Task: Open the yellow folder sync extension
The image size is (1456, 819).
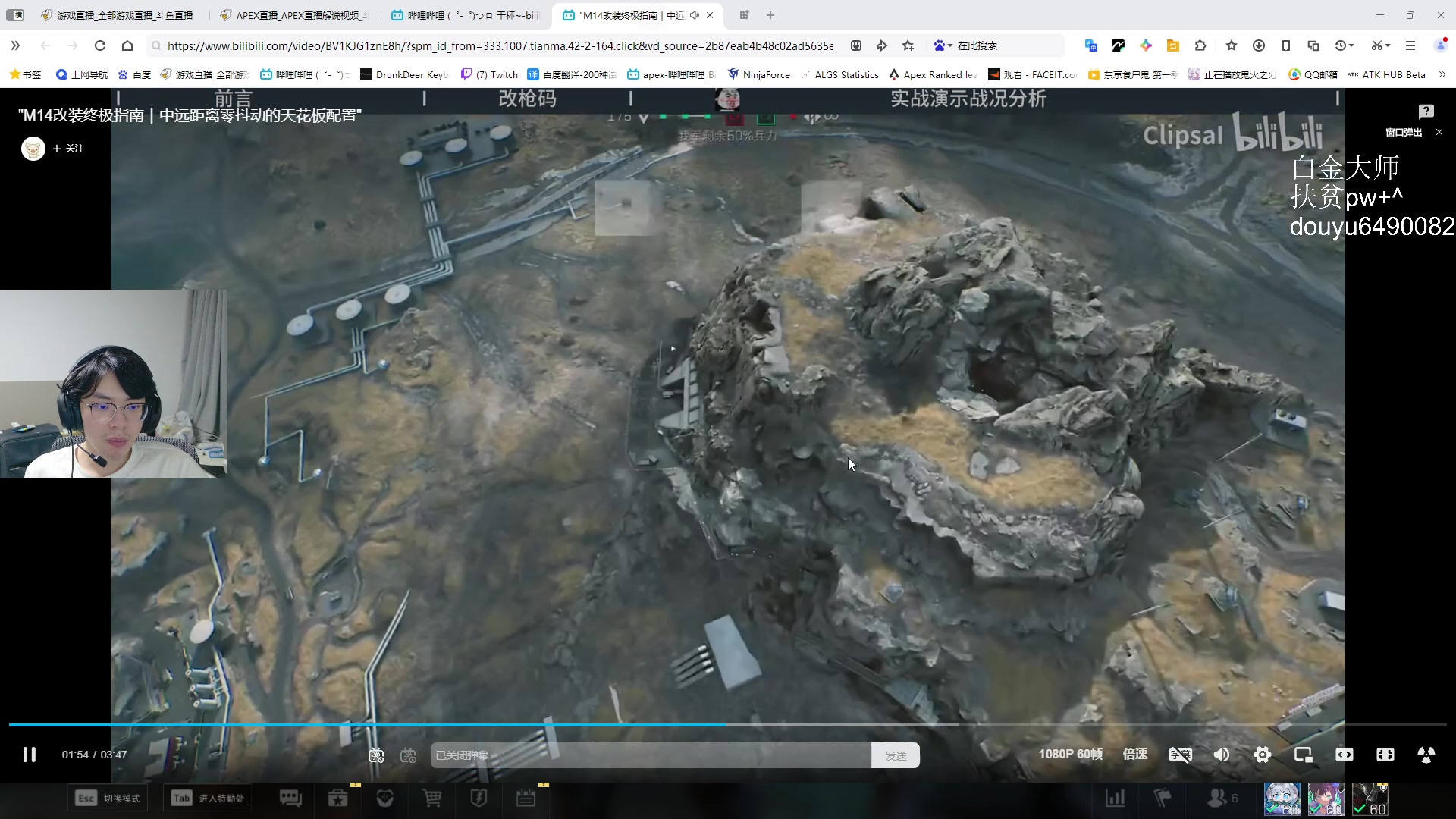Action: (1172, 45)
